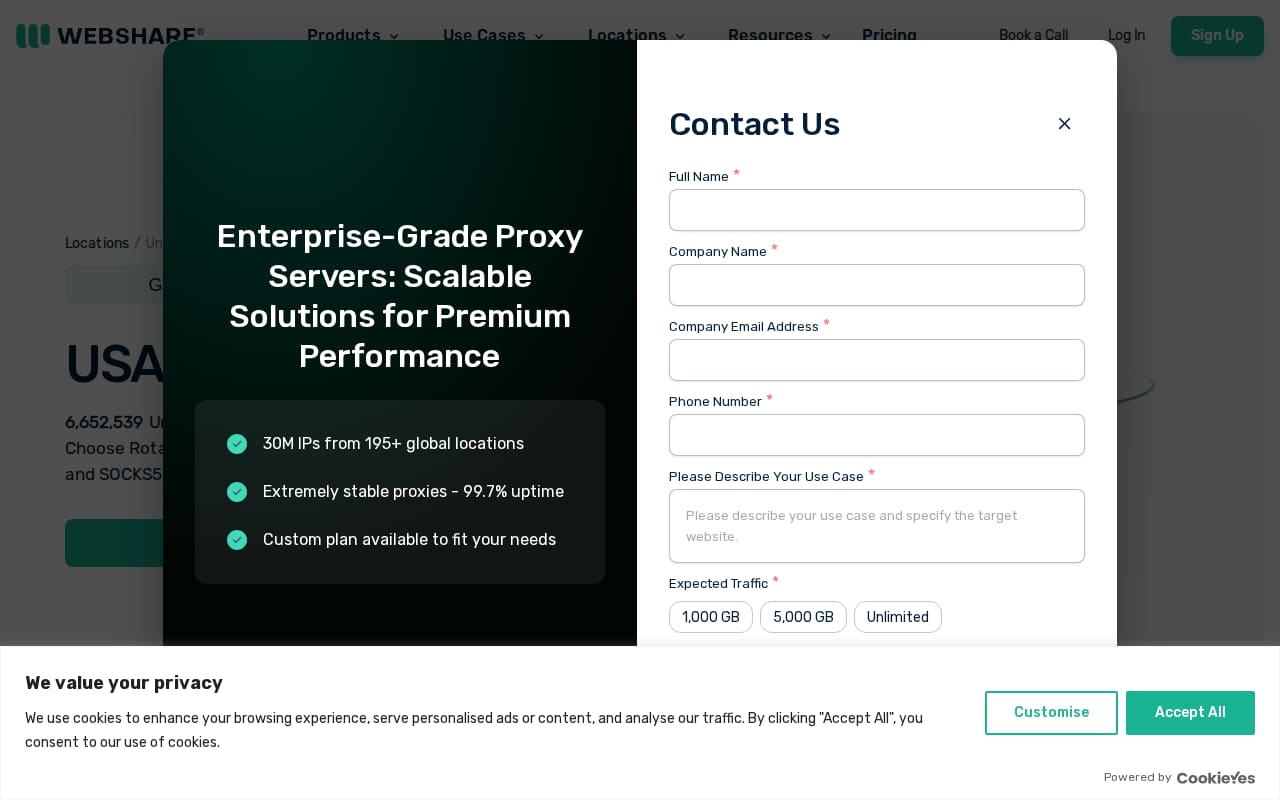Click the Company Name input
1280x800 pixels.
click(x=877, y=285)
